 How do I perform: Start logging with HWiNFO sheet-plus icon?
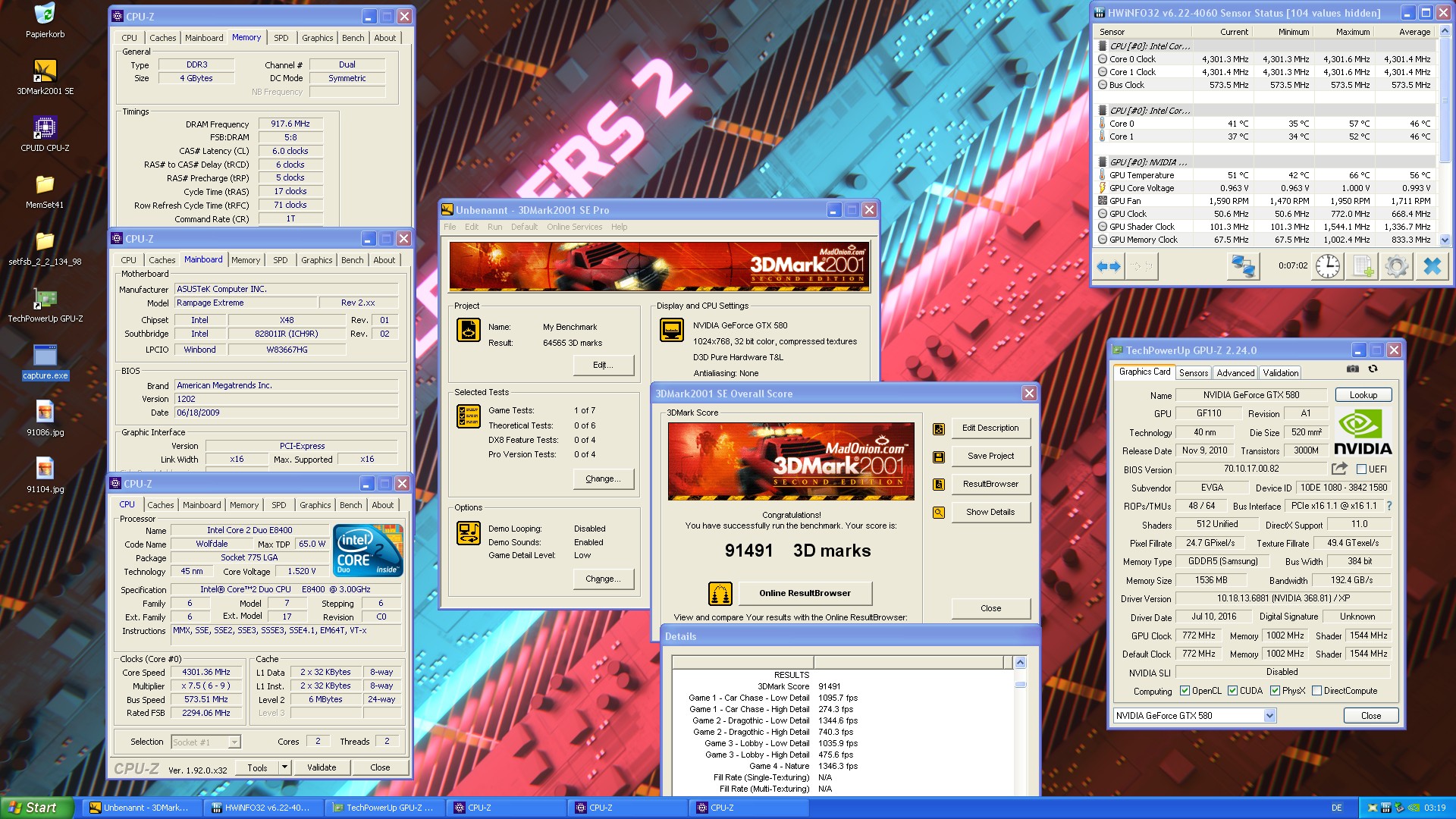1363,266
